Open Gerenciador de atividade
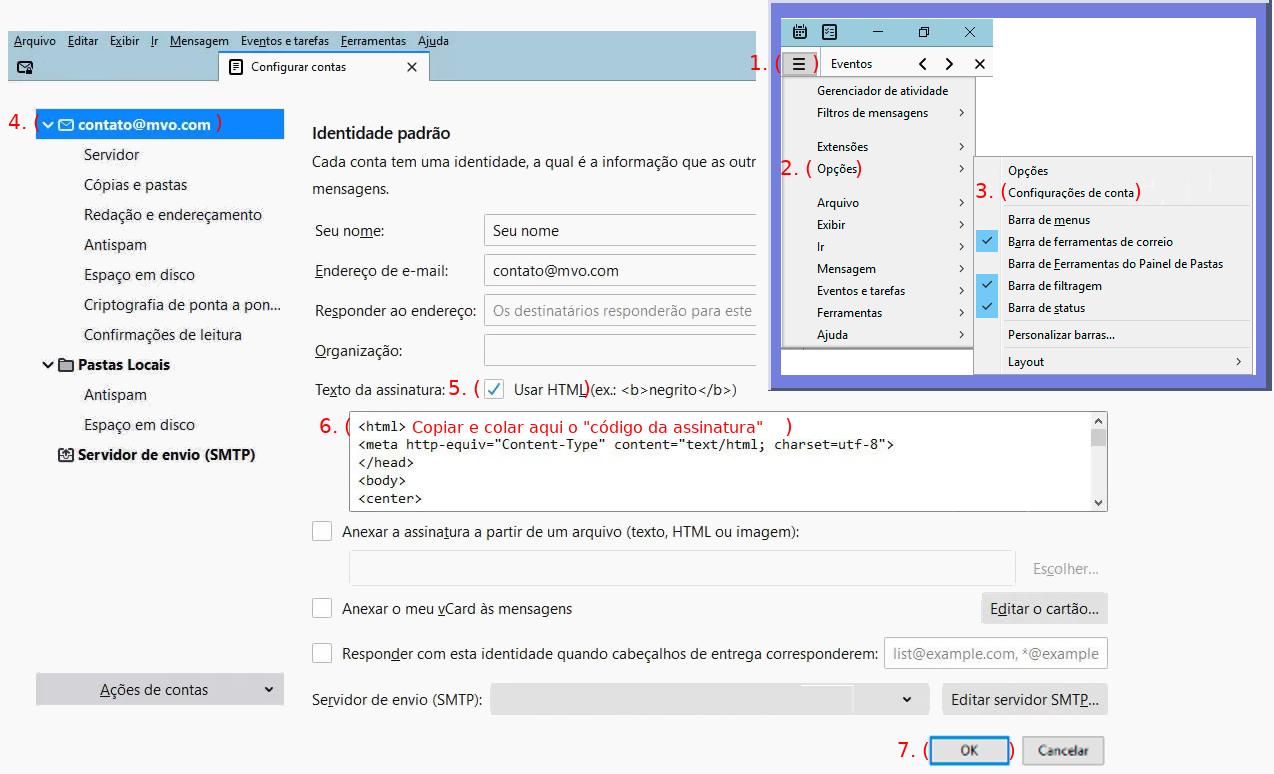Image resolution: width=1274 pixels, height=774 pixels. [878, 91]
